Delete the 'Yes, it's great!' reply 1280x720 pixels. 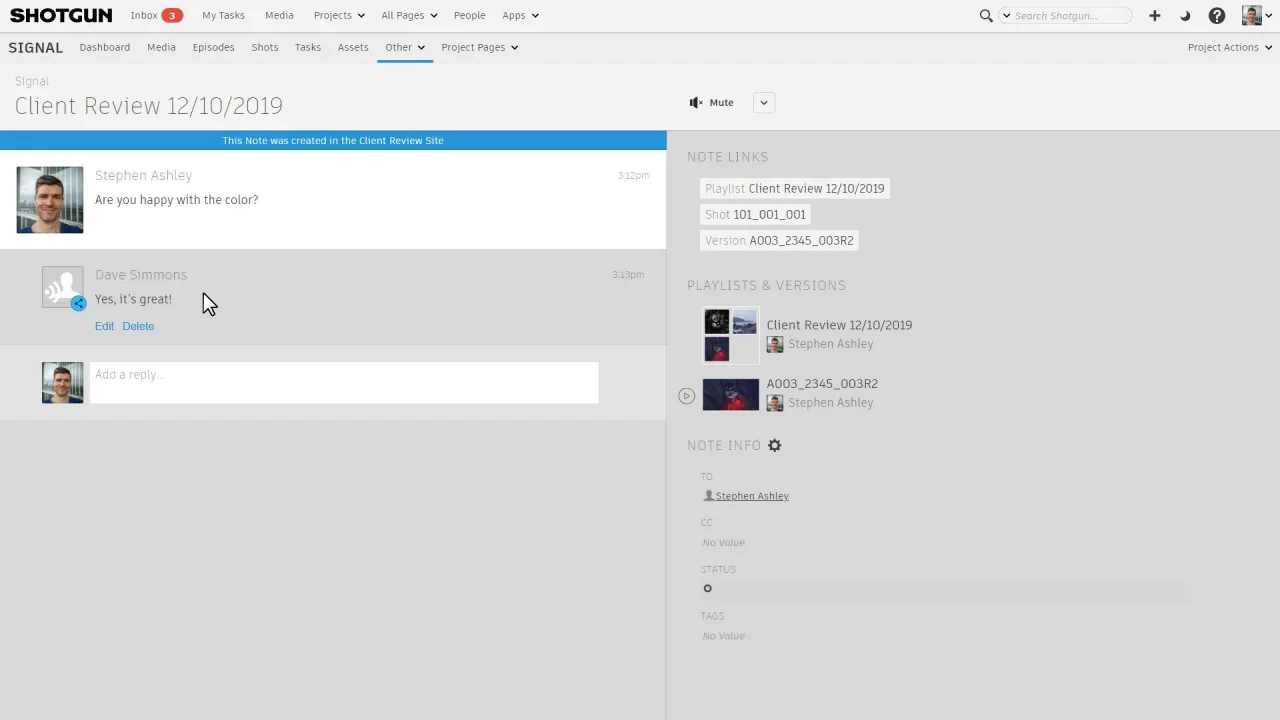coord(138,326)
